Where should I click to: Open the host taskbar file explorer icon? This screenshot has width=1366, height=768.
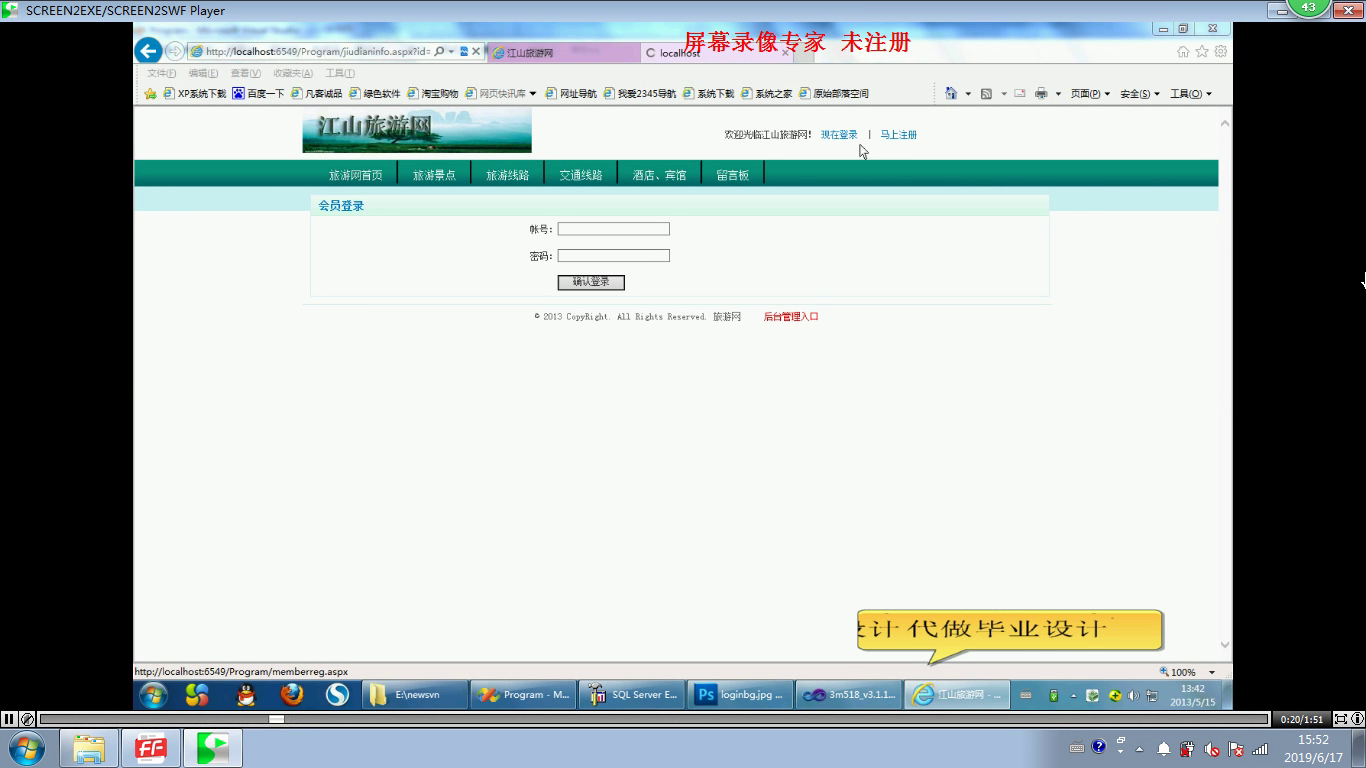[89, 748]
